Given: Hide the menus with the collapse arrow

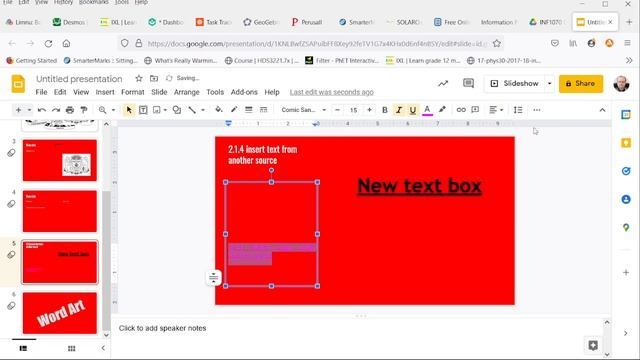Looking at the screenshot, I should click(602, 110).
